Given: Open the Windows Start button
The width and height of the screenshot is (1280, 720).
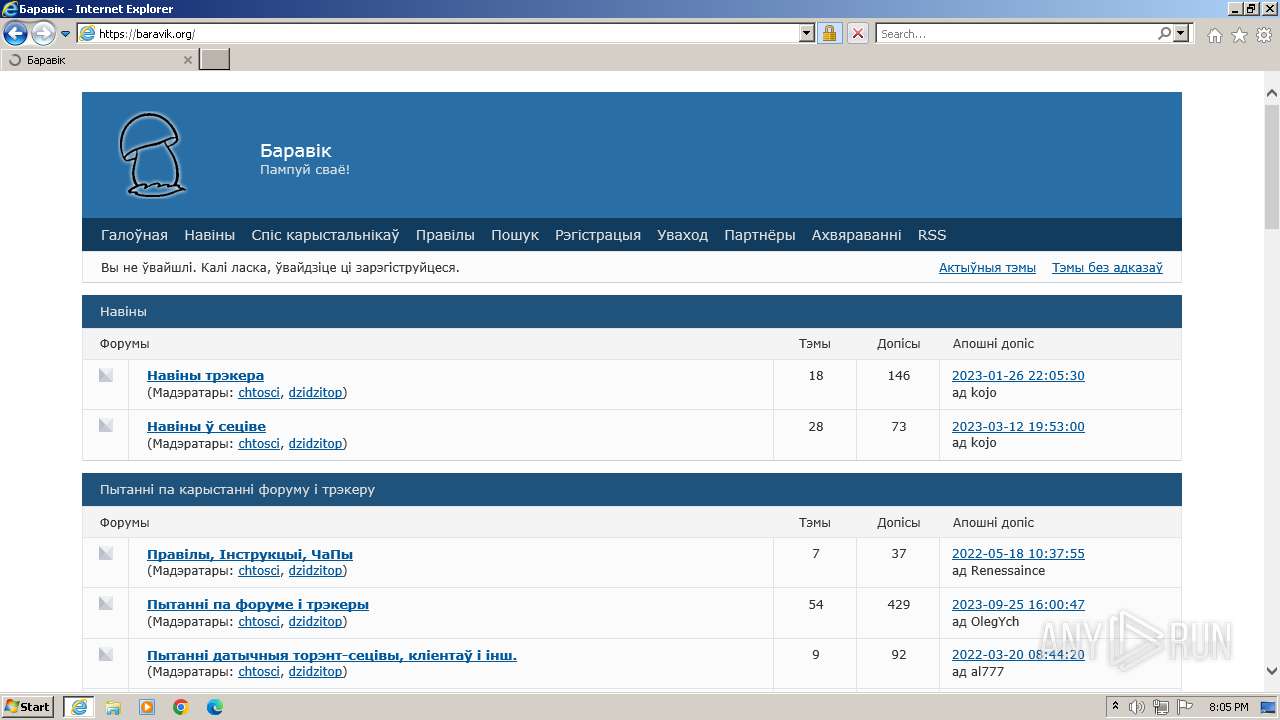Looking at the screenshot, I should [x=28, y=707].
